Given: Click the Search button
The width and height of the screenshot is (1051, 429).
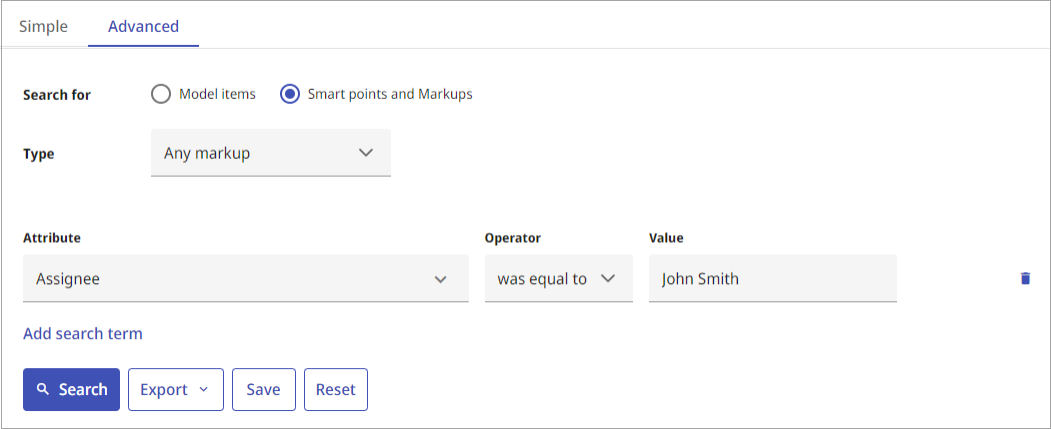Looking at the screenshot, I should point(71,389).
